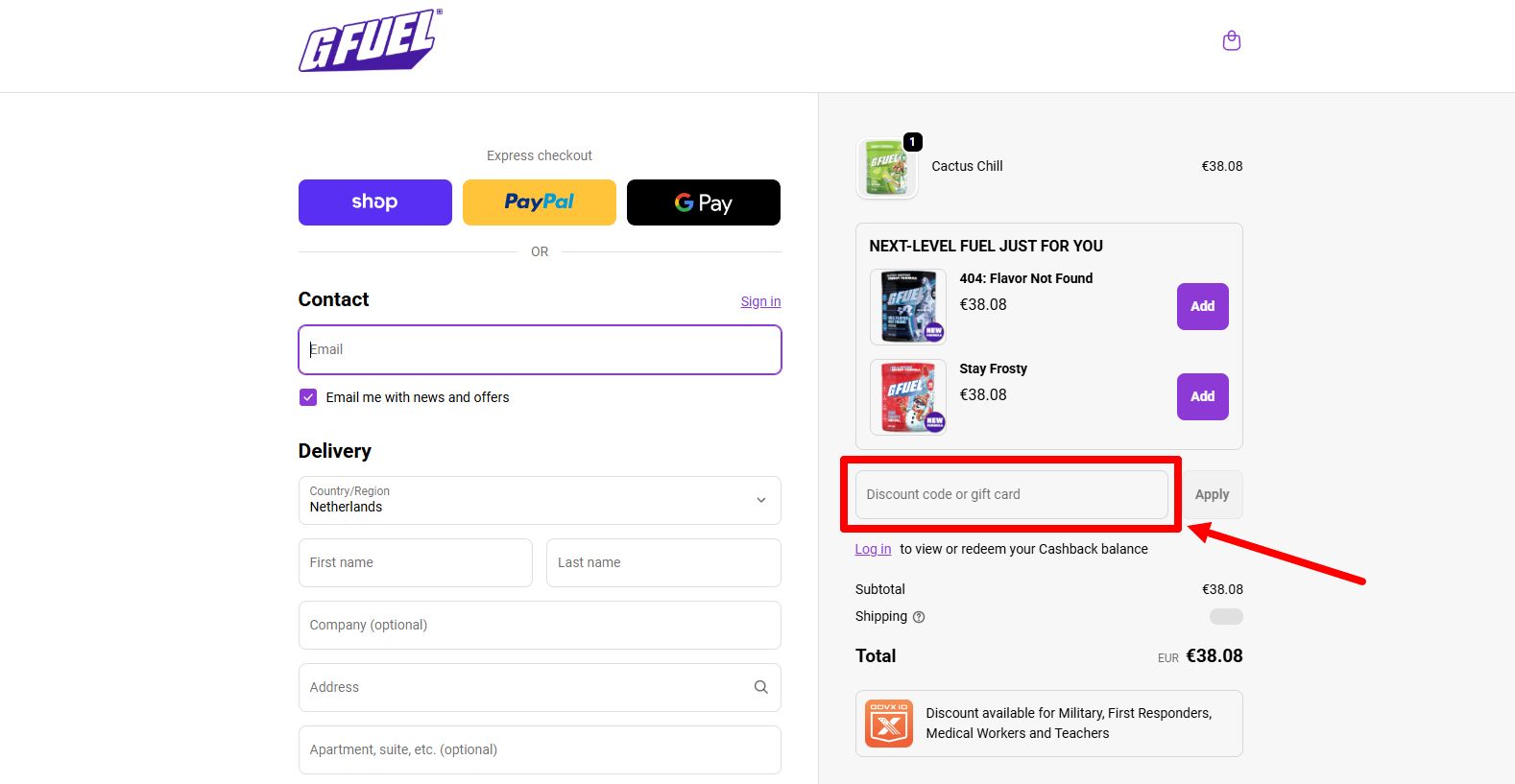The height and width of the screenshot is (784, 1515).
Task: Click the Apartment, suite field
Action: tap(540, 749)
